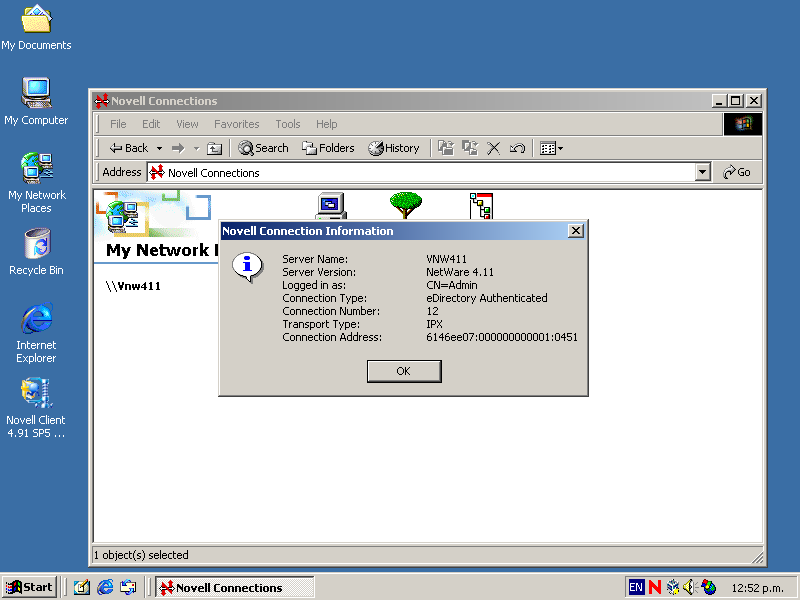Open the Help menu
Image resolution: width=800 pixels, height=600 pixels.
[x=327, y=124]
